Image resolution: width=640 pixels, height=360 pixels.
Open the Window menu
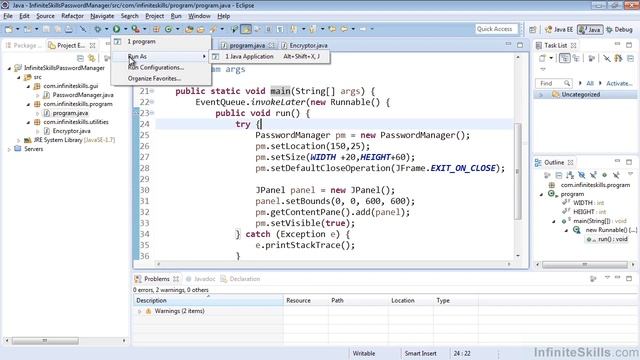pyautogui.click(x=199, y=16)
